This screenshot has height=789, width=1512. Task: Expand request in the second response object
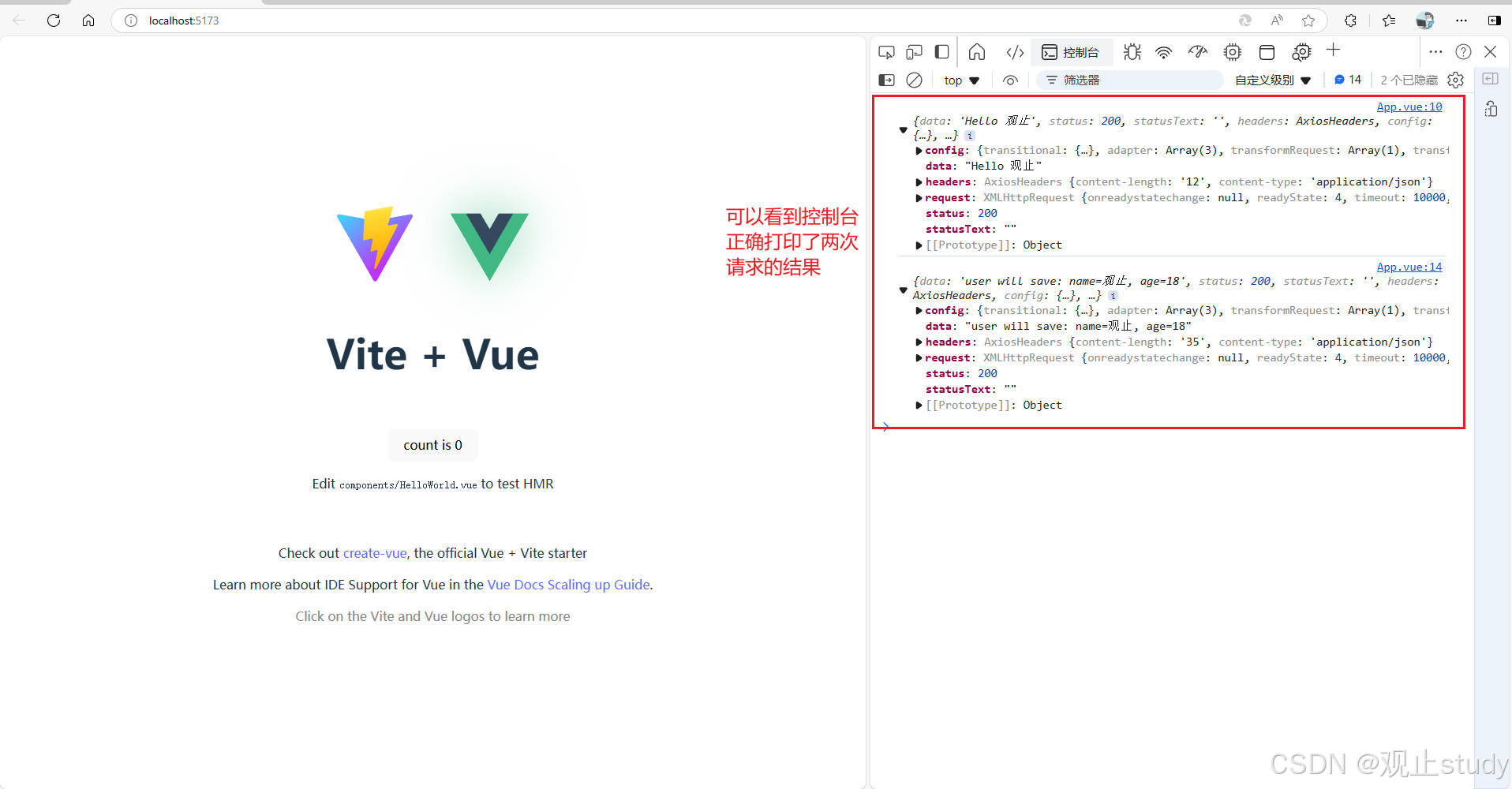pyautogui.click(x=919, y=358)
